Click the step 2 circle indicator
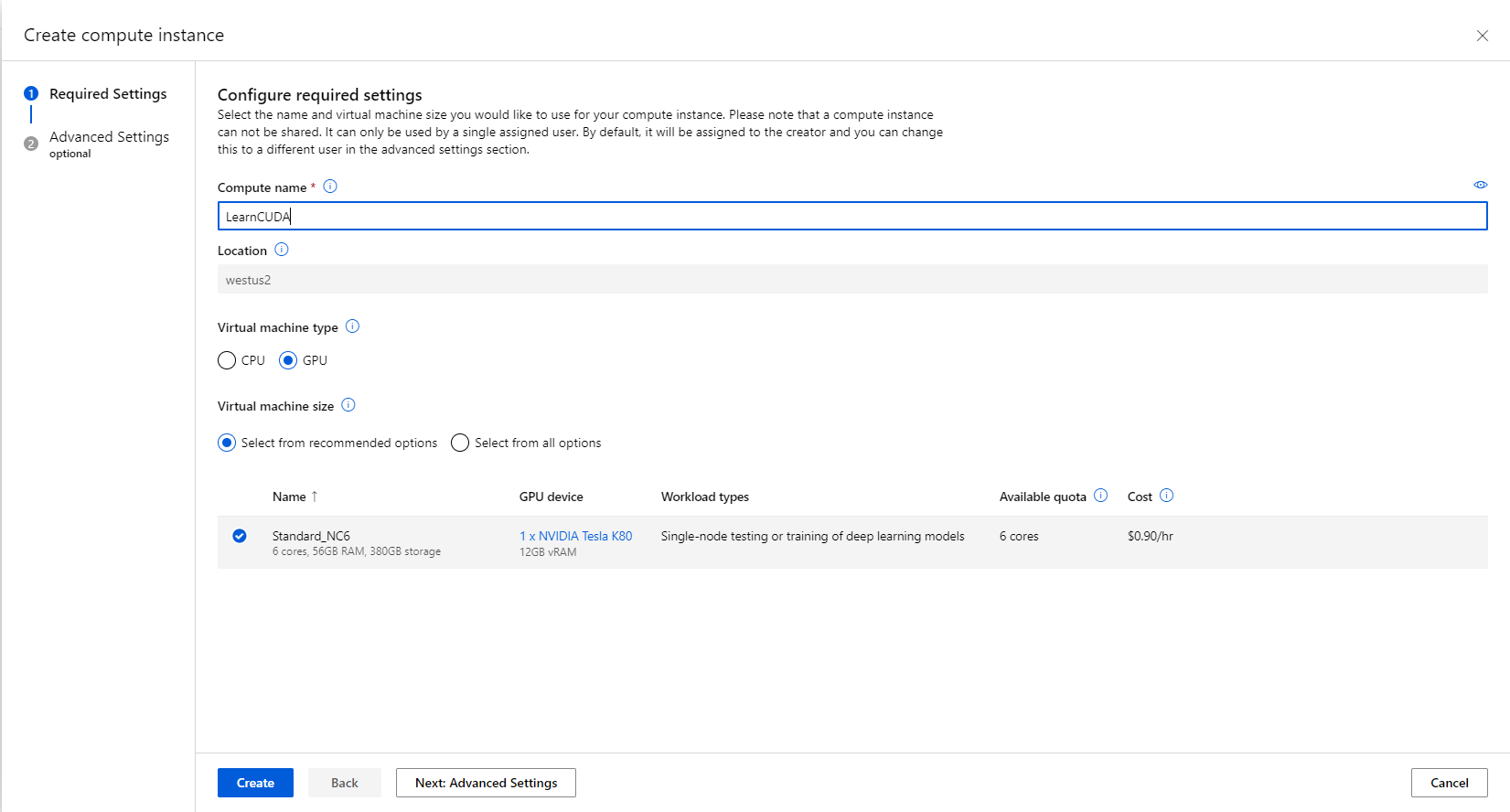Screen dimensions: 1510x812 tap(31, 144)
